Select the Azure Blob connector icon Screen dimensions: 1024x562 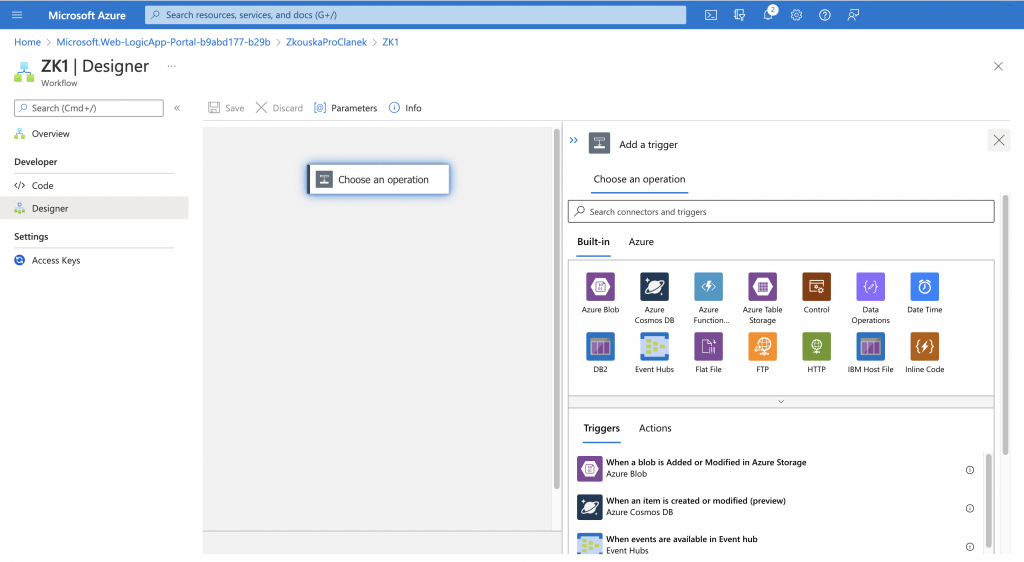point(600,287)
